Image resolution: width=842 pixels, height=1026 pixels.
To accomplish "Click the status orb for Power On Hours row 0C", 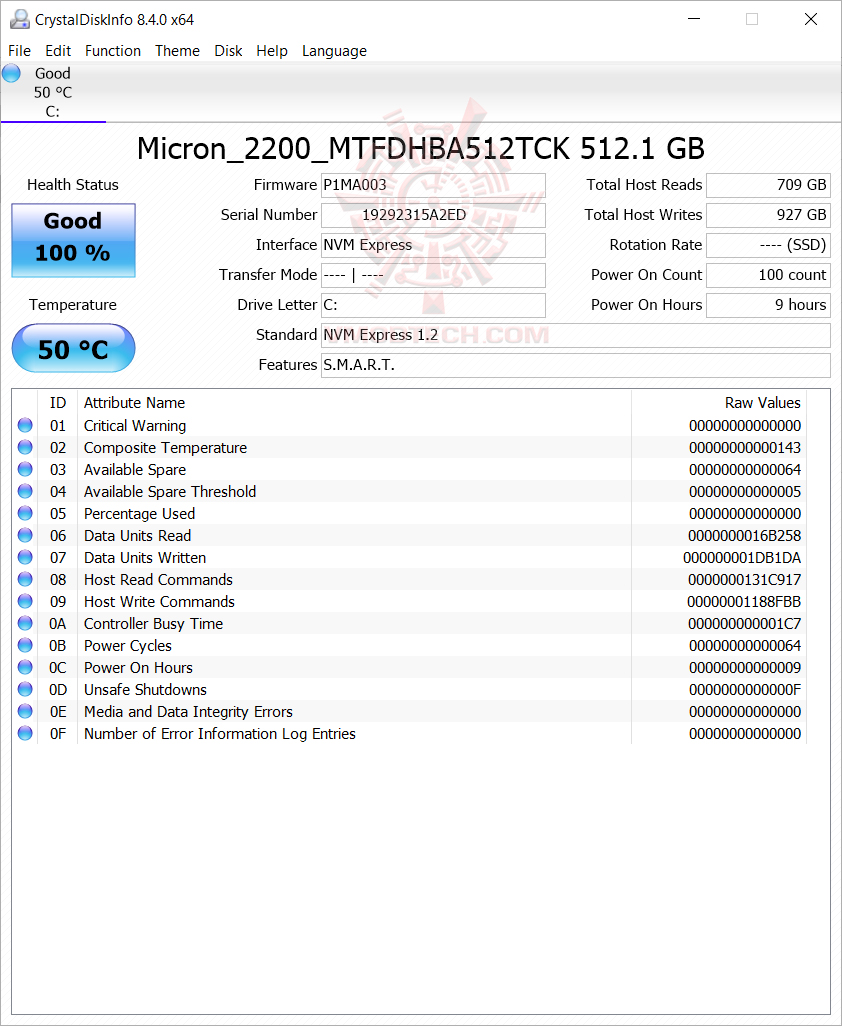I will coord(25,667).
